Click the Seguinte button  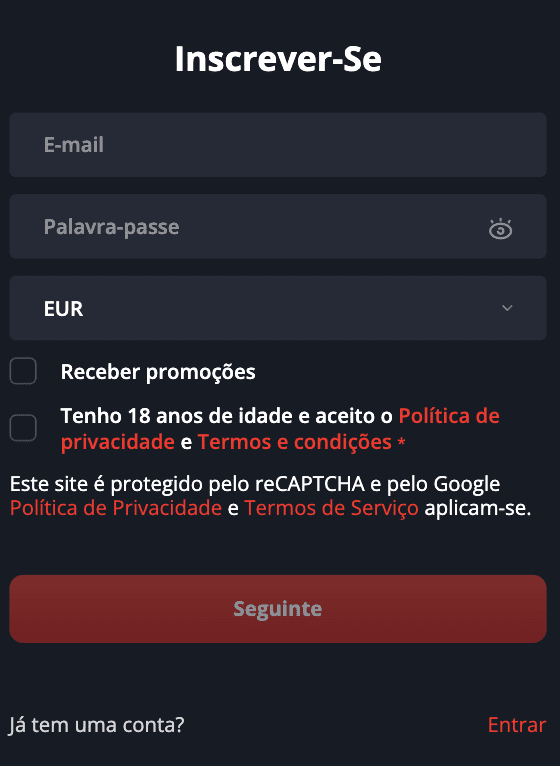pyautogui.click(x=278, y=609)
